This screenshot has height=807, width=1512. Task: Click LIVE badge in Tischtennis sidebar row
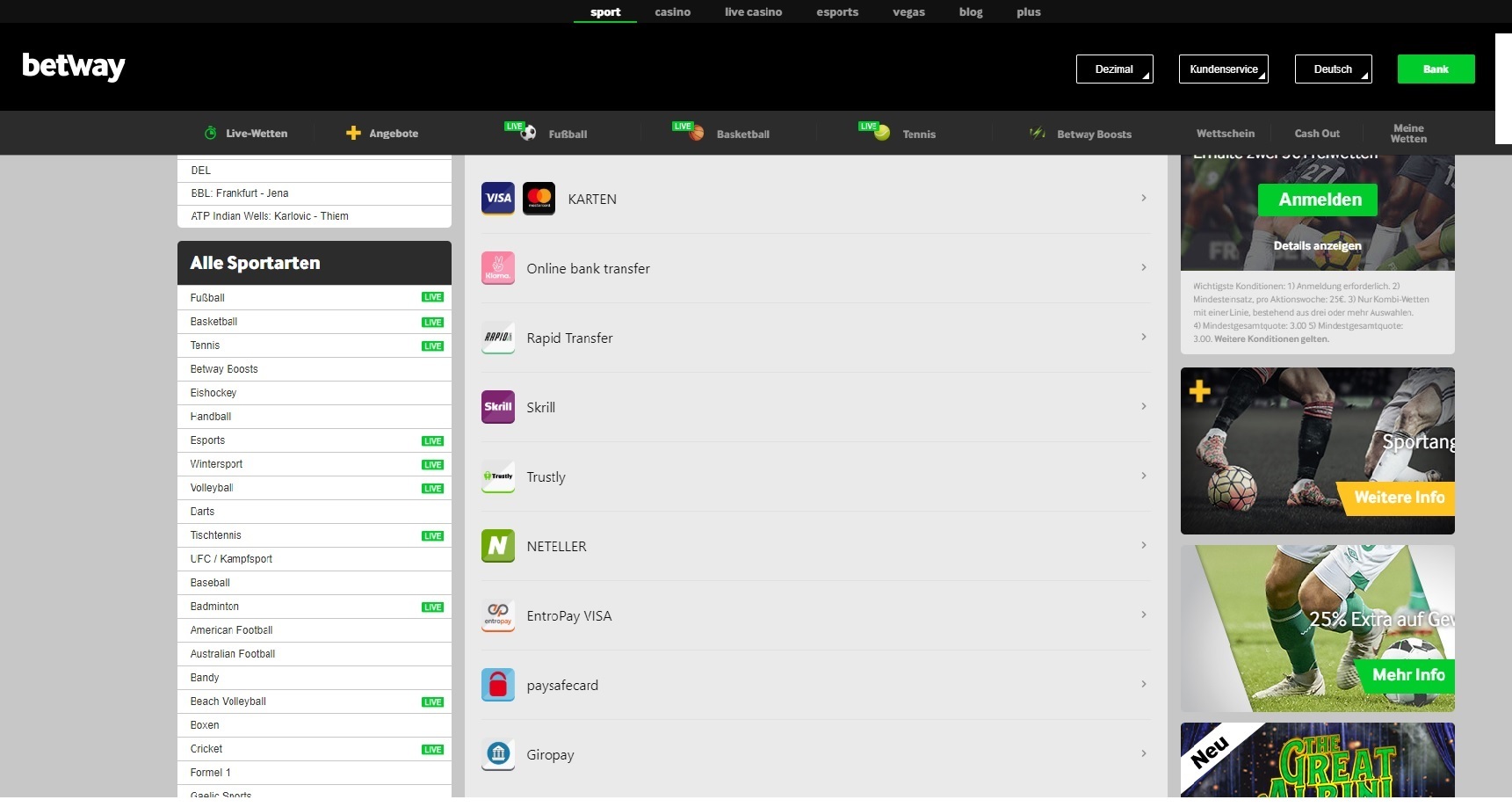tap(432, 535)
